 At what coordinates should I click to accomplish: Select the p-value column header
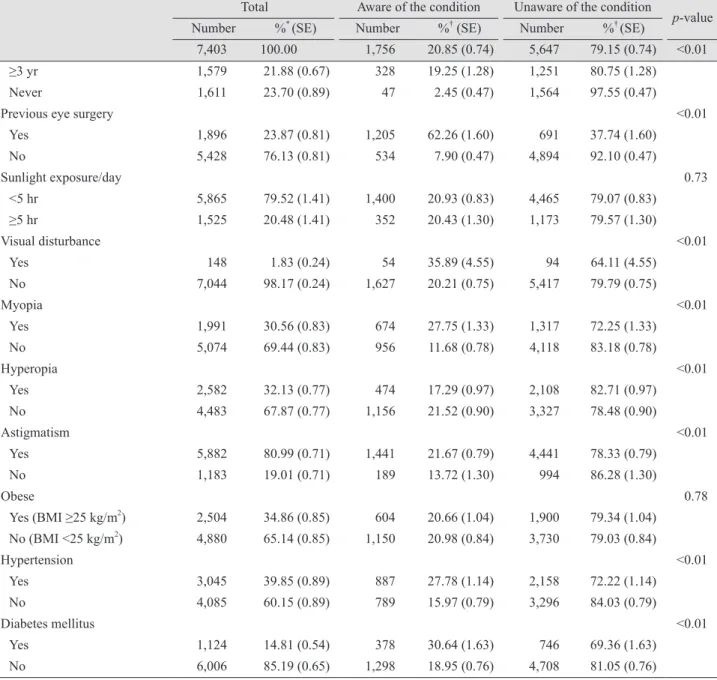[x=692, y=18]
